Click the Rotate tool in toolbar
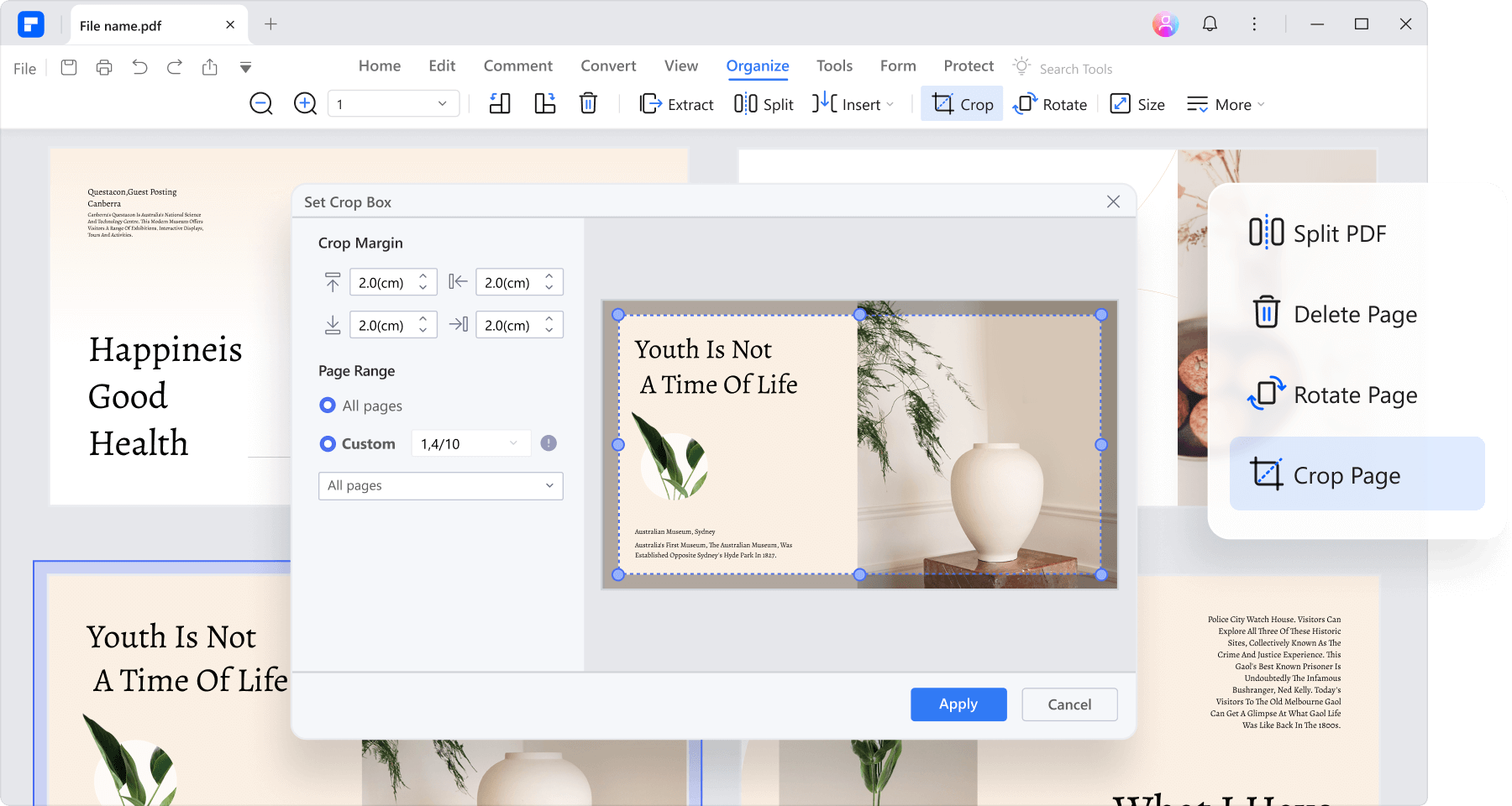The image size is (1512, 806). [x=1050, y=104]
